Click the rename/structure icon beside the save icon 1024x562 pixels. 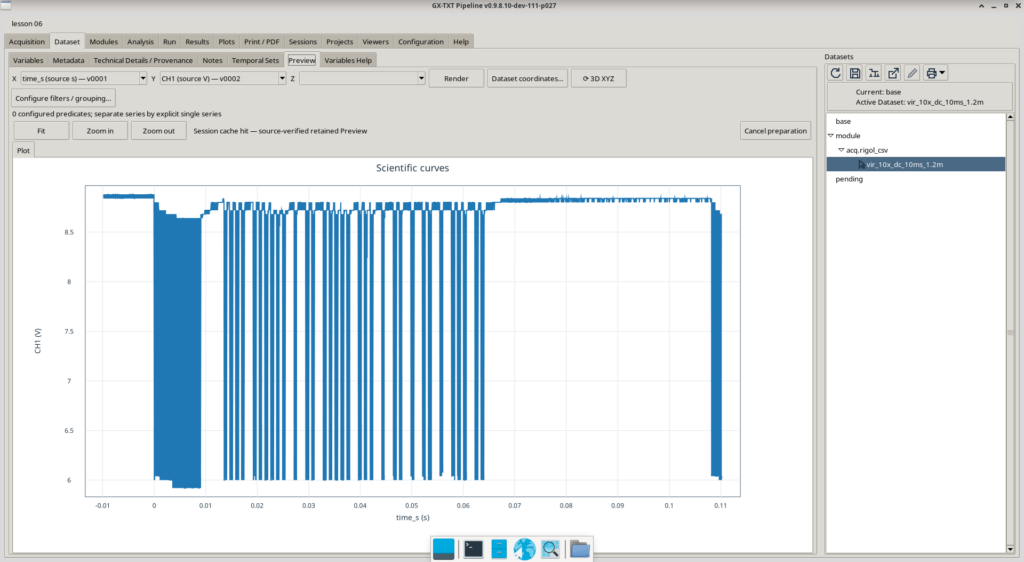[874, 73]
